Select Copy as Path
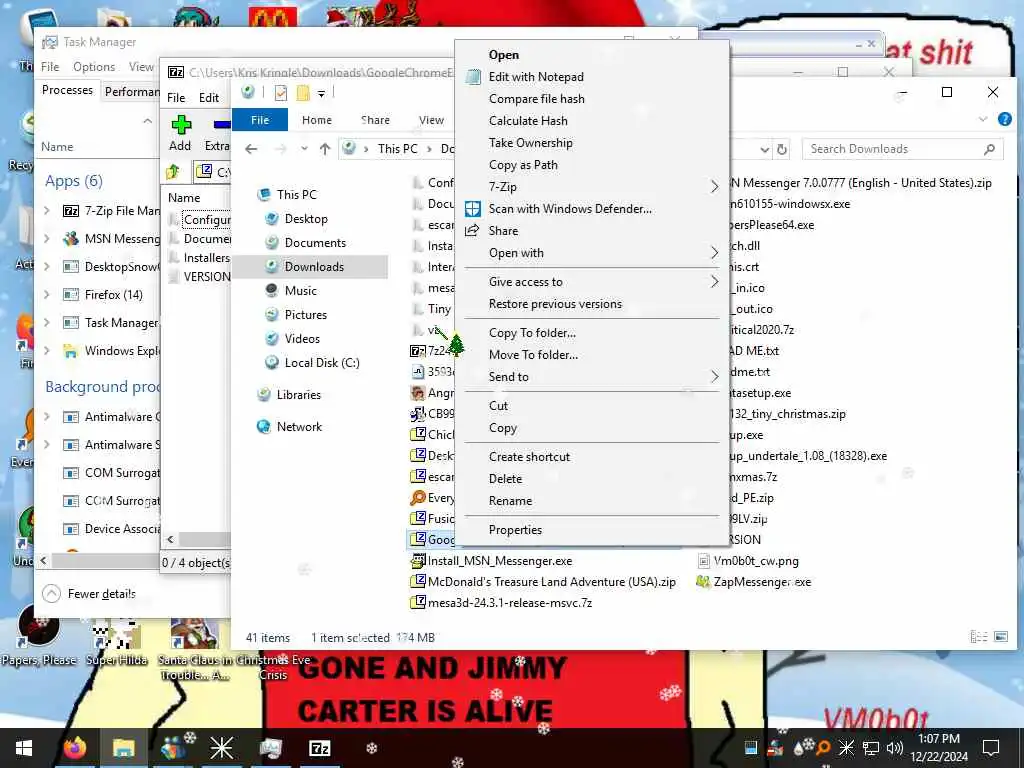1024x768 pixels. tap(523, 165)
